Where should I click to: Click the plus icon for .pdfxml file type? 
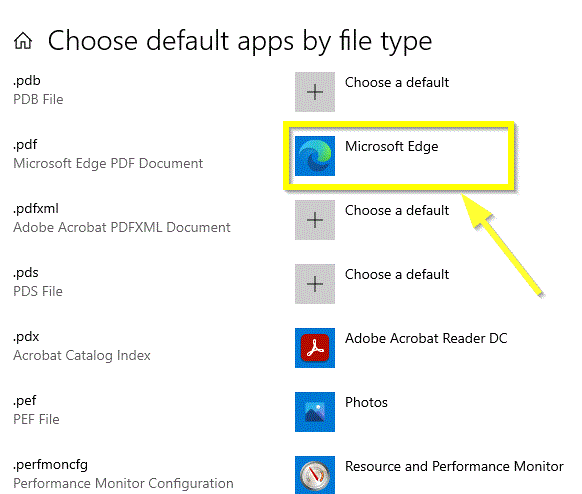[x=315, y=220]
